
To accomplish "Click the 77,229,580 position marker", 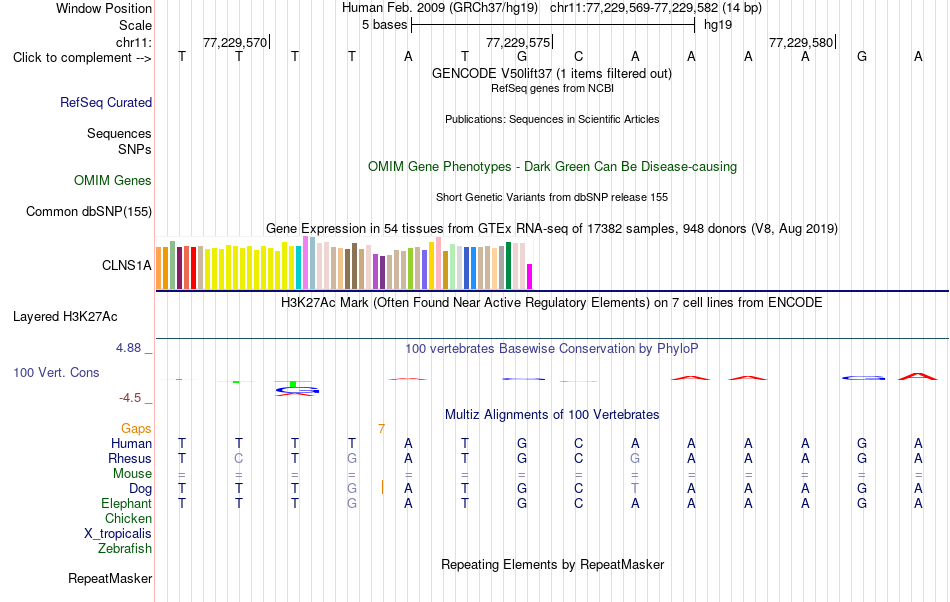I will (801, 42).
